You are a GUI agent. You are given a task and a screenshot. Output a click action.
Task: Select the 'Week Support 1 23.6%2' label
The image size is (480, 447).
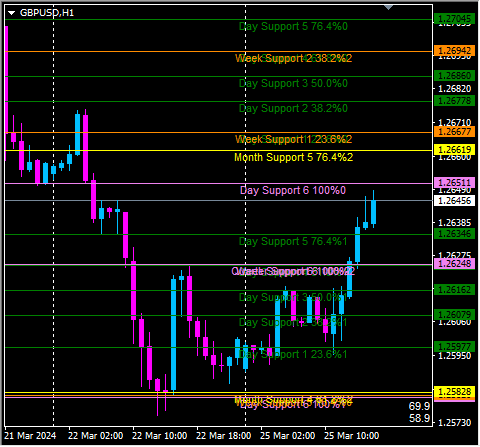[293, 139]
